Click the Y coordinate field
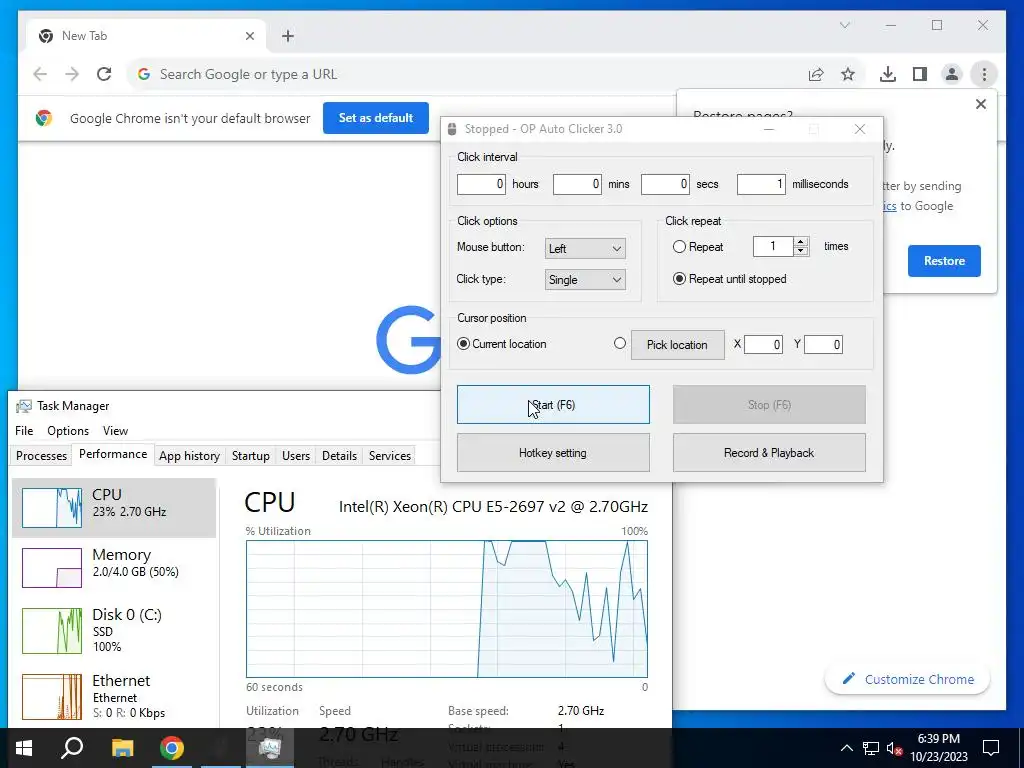Image resolution: width=1024 pixels, height=768 pixels. click(823, 344)
